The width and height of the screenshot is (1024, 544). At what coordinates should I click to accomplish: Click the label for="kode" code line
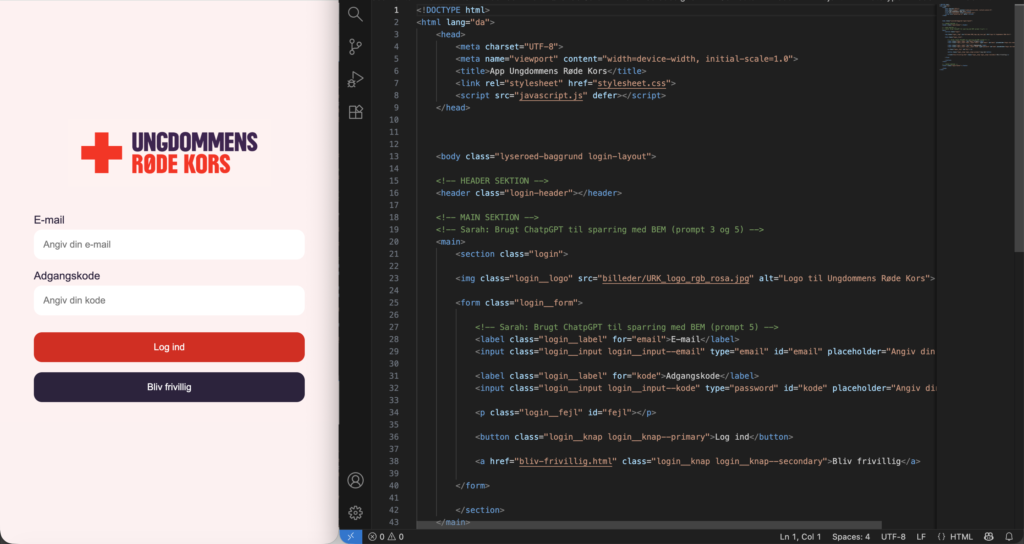pos(616,376)
